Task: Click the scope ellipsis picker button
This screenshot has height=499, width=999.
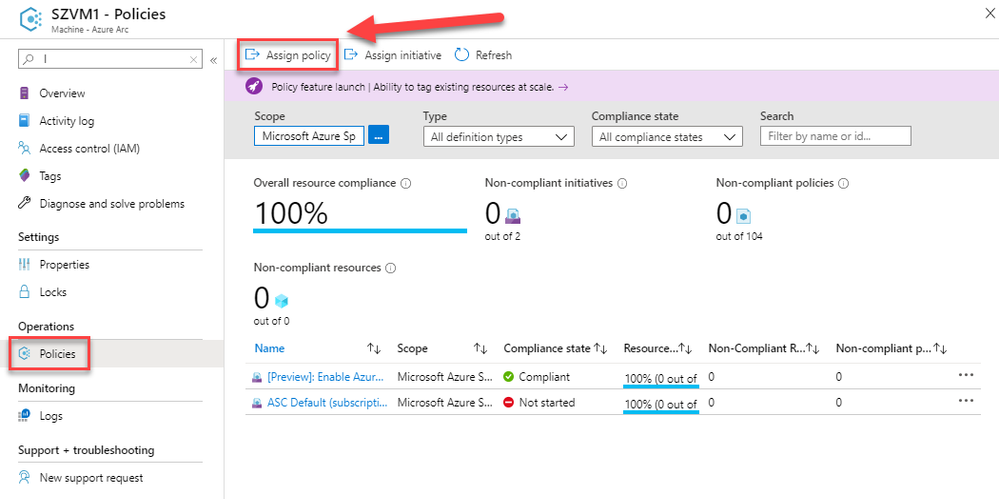Action: coord(378,136)
